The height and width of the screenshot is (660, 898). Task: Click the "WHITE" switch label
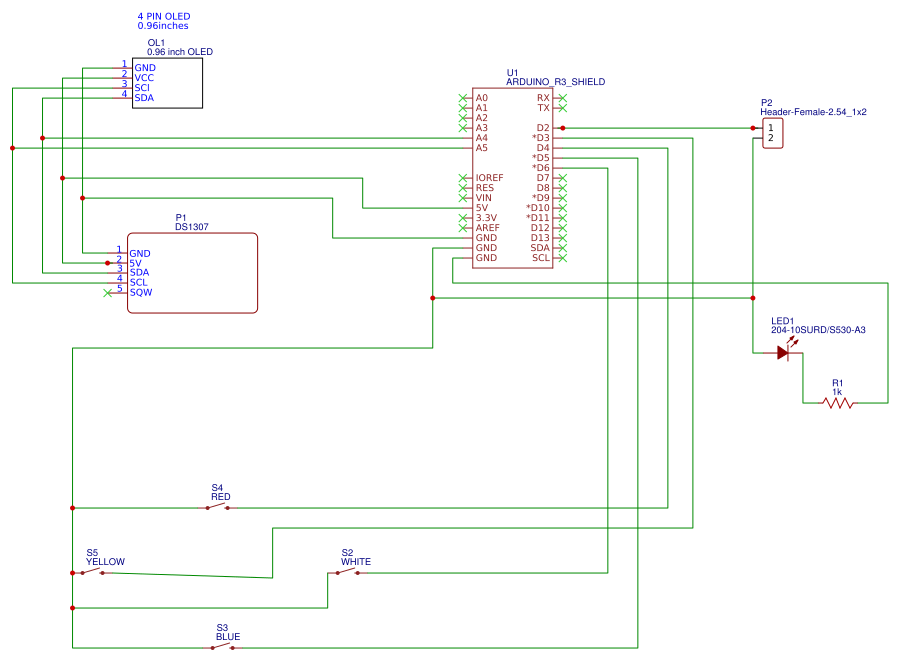click(x=356, y=562)
